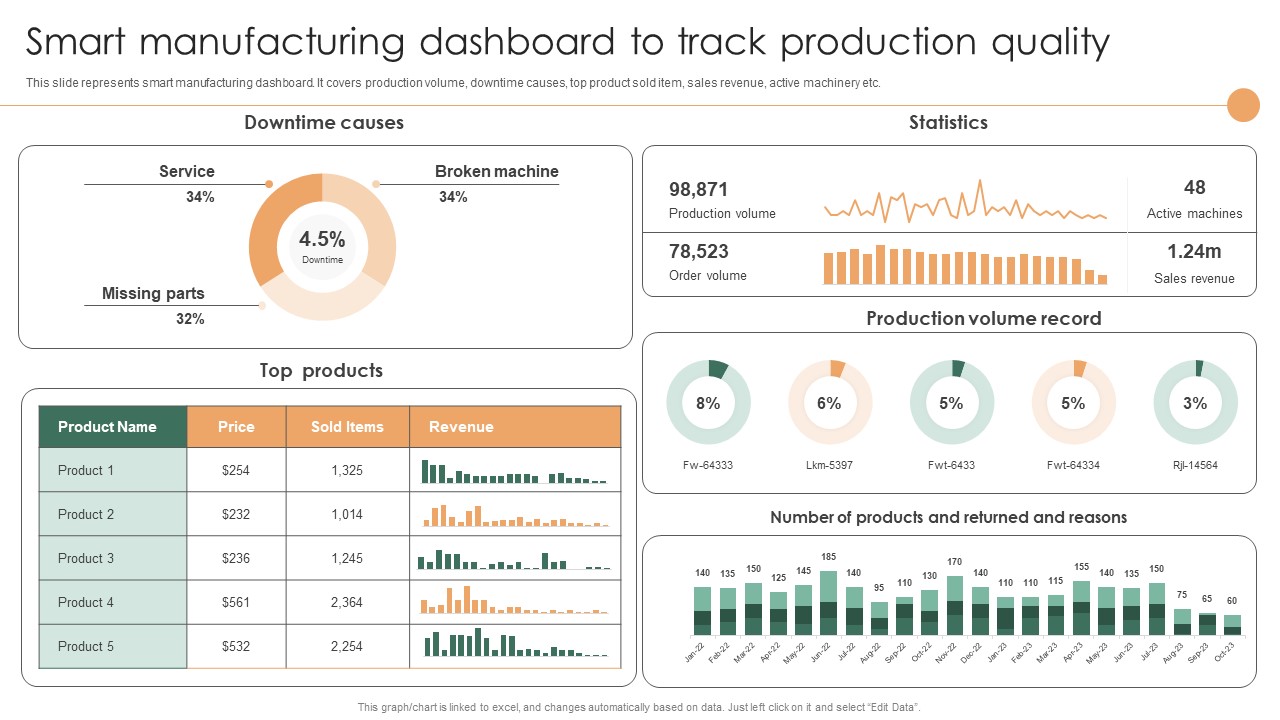The width and height of the screenshot is (1280, 720).
Task: Select the Product 5 revenue sparkline
Action: click(515, 642)
